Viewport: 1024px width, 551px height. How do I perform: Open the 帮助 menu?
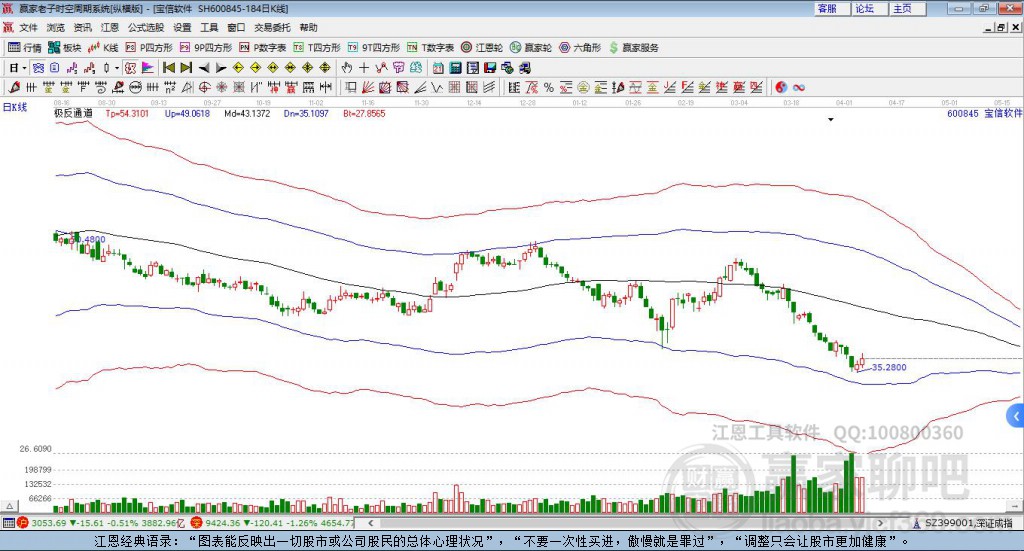[x=308, y=27]
